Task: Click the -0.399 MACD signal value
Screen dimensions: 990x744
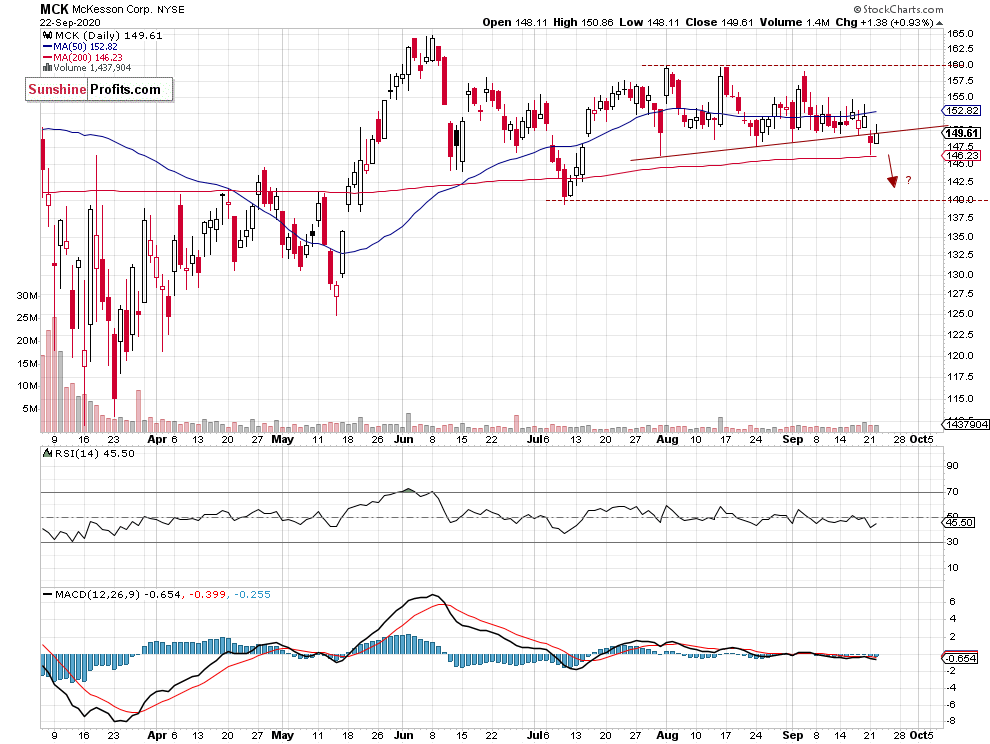Action: [x=208, y=594]
